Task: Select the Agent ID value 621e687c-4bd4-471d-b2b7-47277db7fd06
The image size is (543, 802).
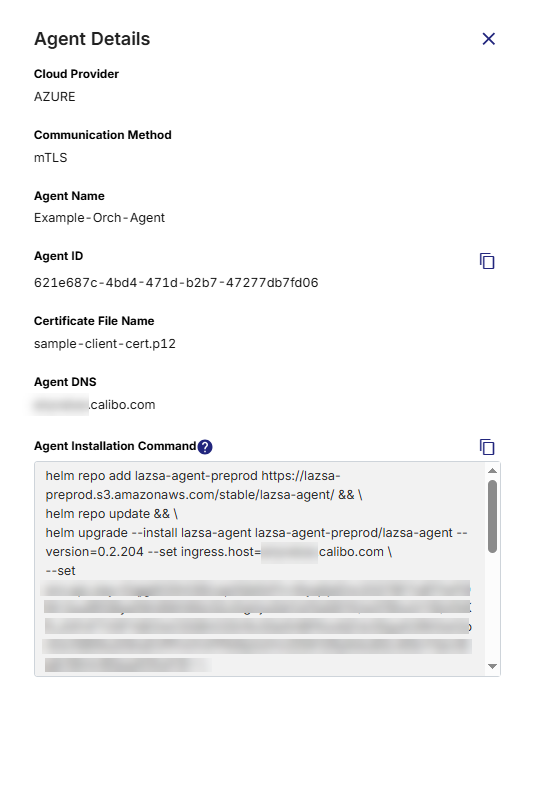Action: point(176,282)
